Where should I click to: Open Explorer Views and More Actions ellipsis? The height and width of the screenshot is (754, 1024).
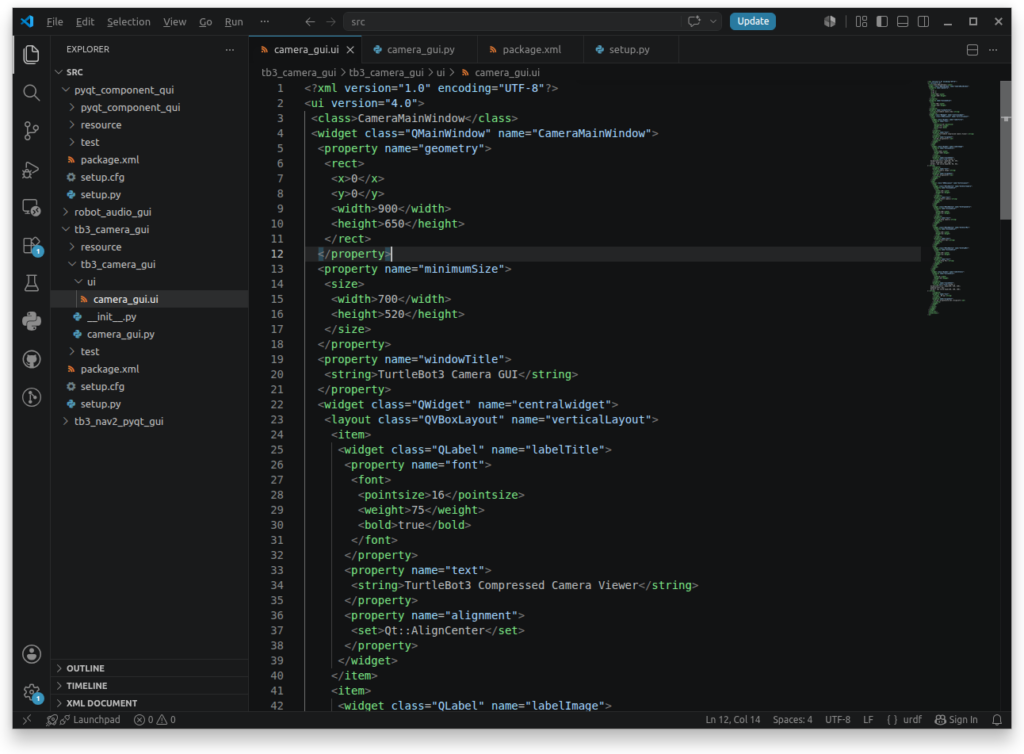(229, 50)
